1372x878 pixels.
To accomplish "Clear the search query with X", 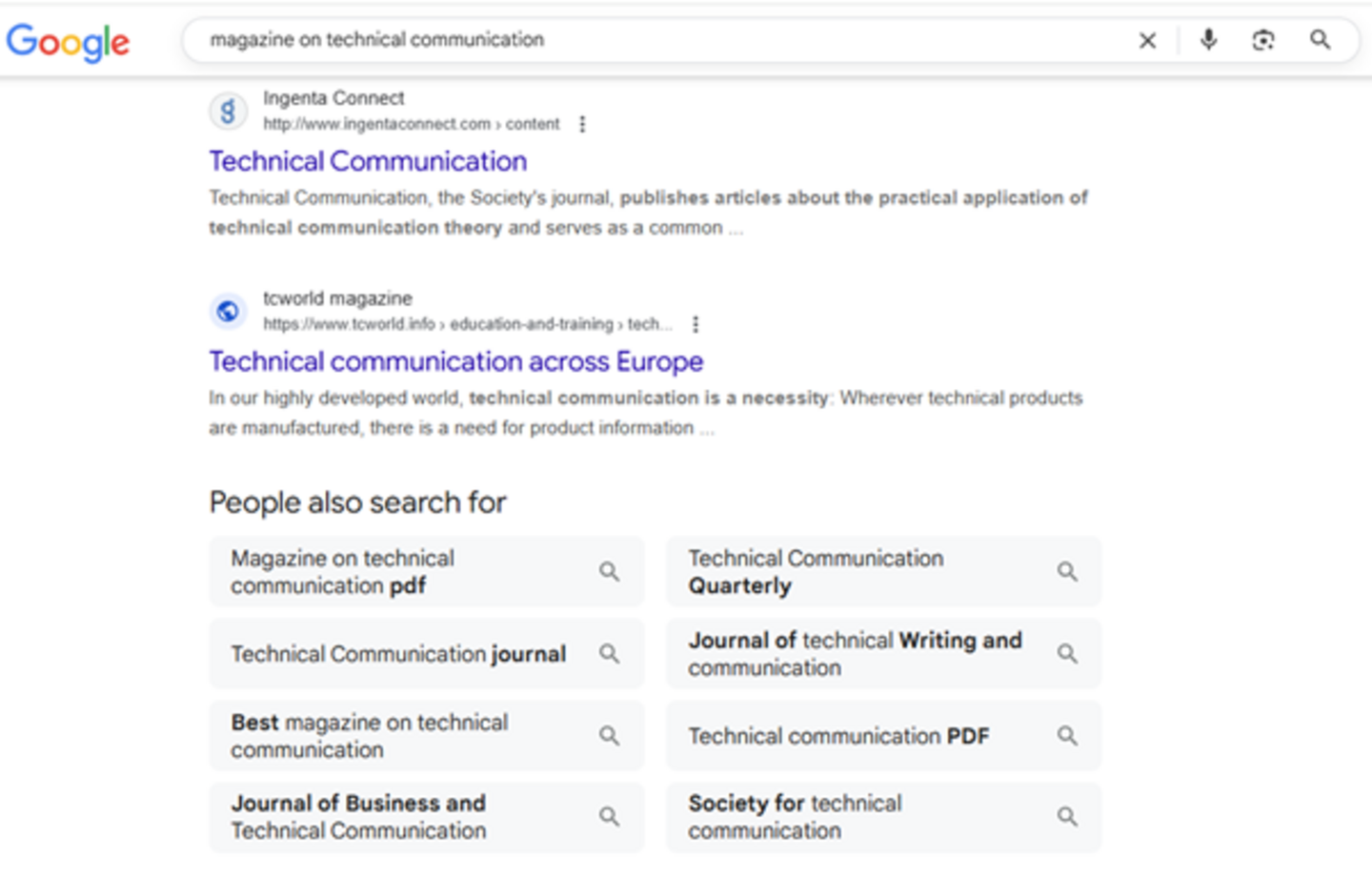I will point(1147,40).
